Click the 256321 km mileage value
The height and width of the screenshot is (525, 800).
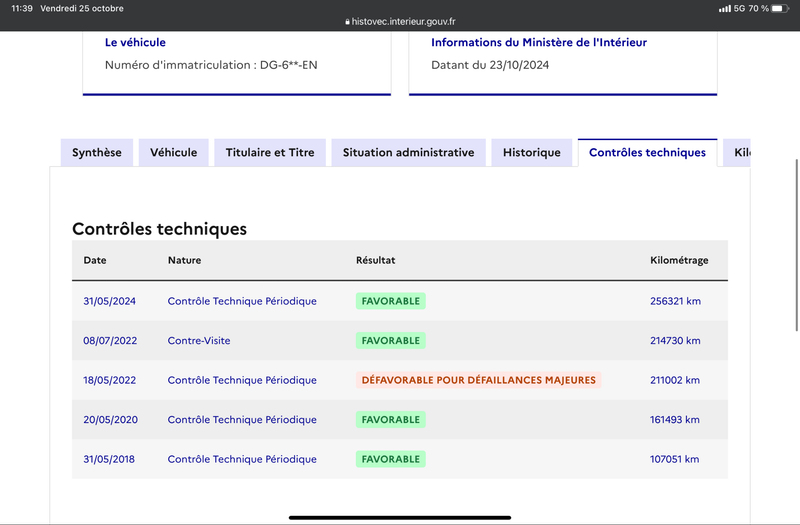(x=676, y=301)
